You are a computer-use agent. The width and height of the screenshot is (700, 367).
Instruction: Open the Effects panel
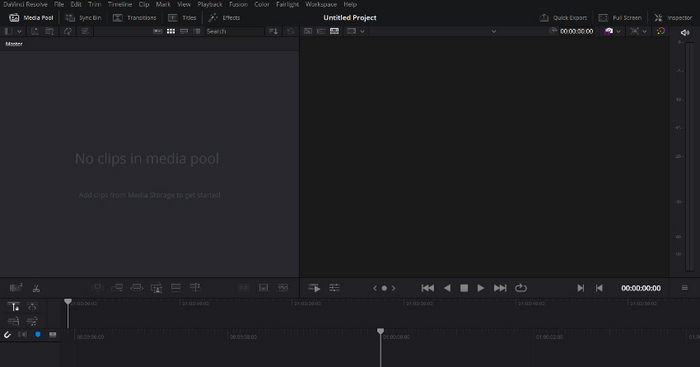click(225, 18)
